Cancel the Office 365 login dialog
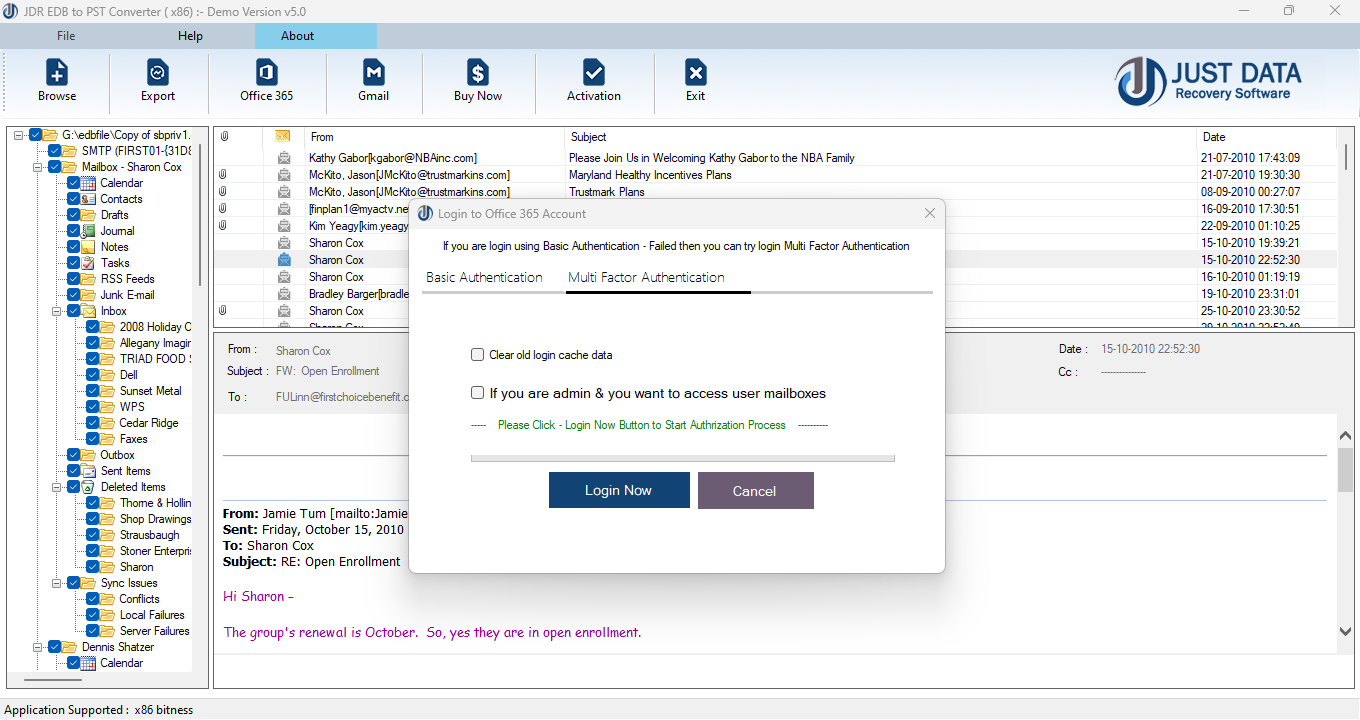The image size is (1360, 720). coord(755,490)
